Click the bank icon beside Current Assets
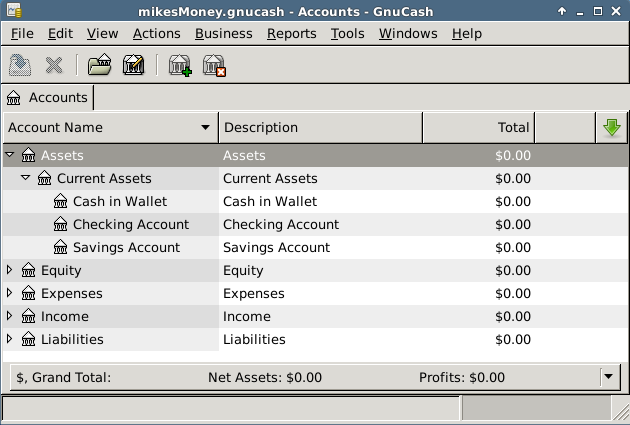This screenshot has width=630, height=425. pyautogui.click(x=44, y=178)
